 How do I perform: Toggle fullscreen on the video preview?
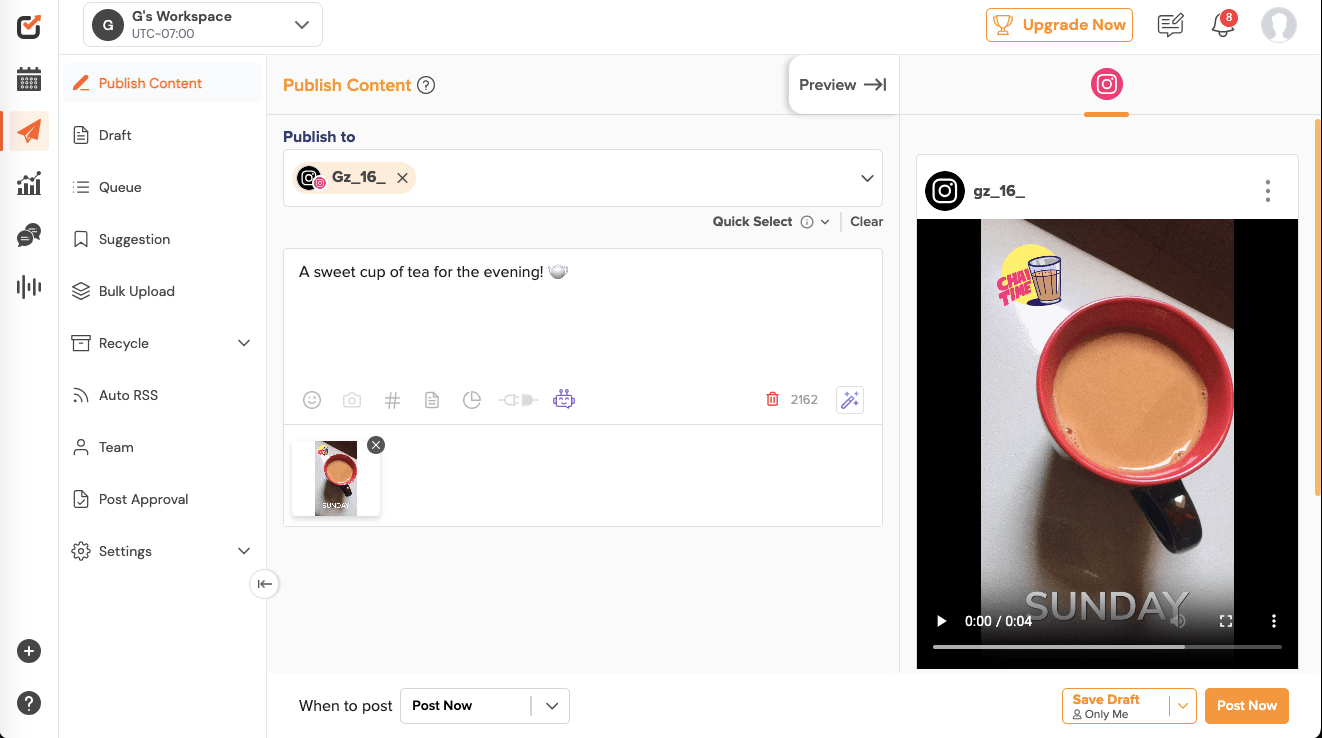point(1226,621)
